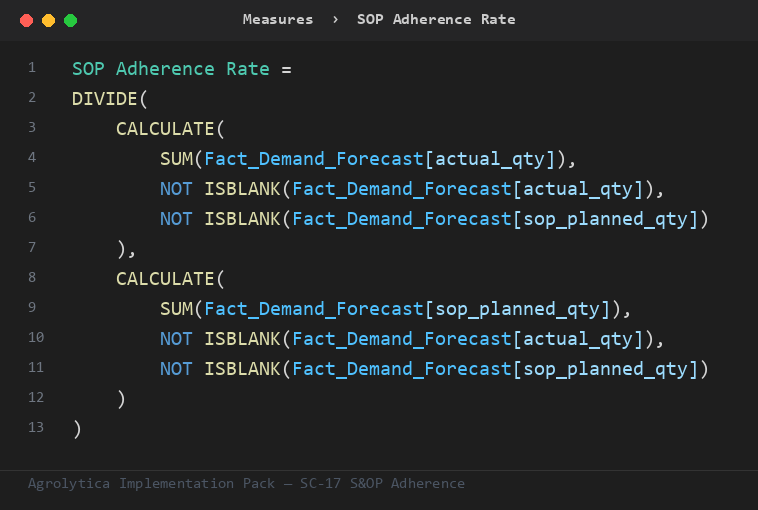Click the final closing parenthesis on line 13
The image size is (758, 510).
click(77, 429)
